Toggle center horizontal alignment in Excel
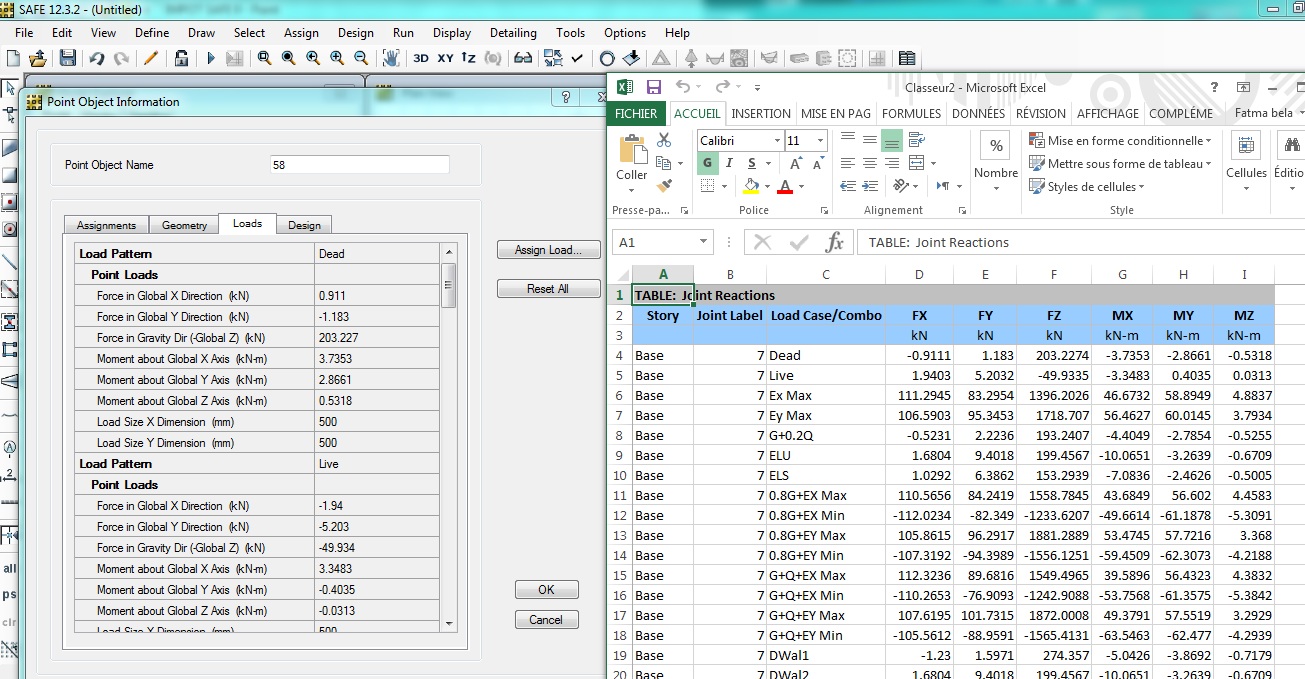The image size is (1305, 679). [x=870, y=163]
